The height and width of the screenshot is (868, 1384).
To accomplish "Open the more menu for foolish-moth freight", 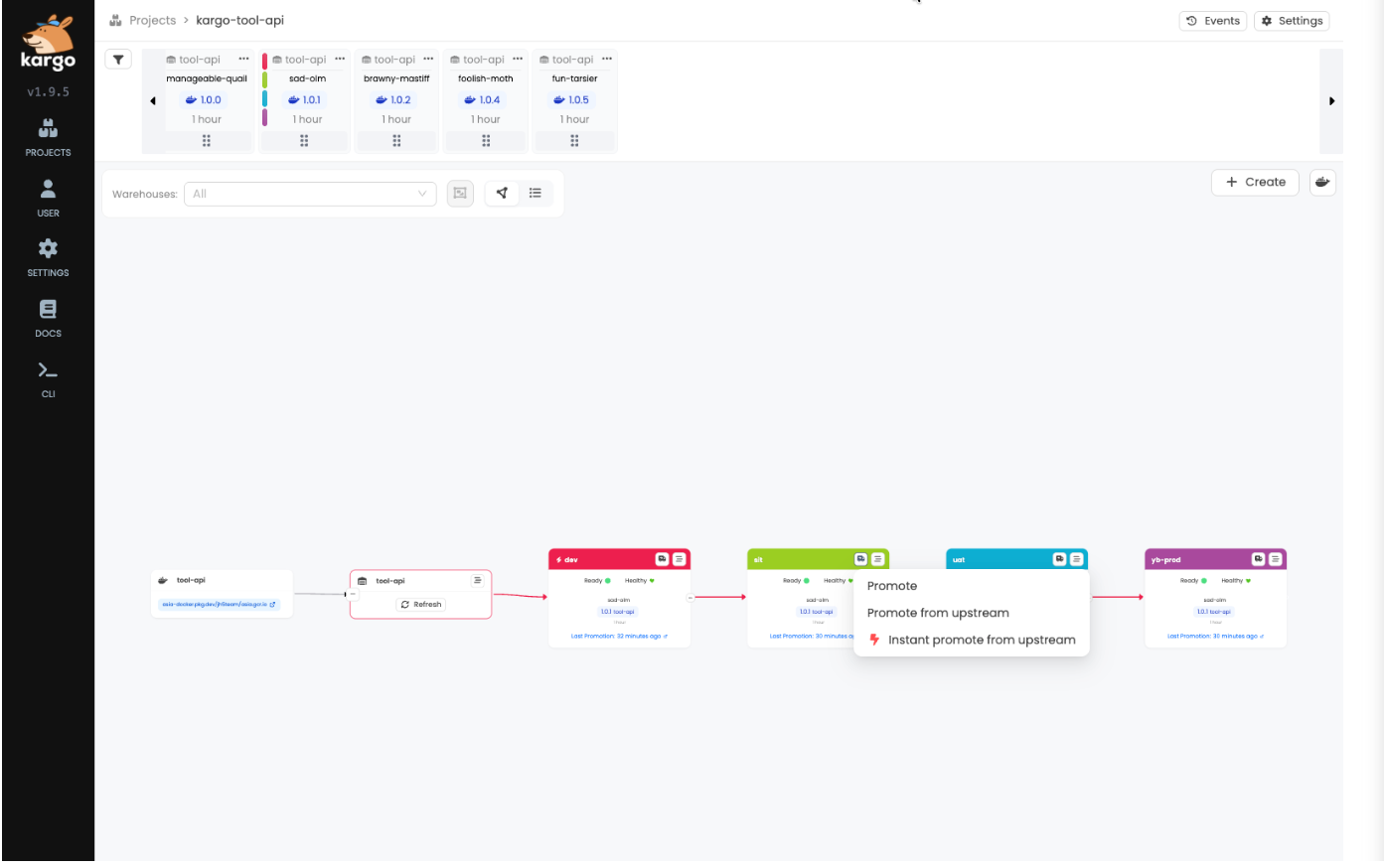I will pyautogui.click(x=518, y=60).
